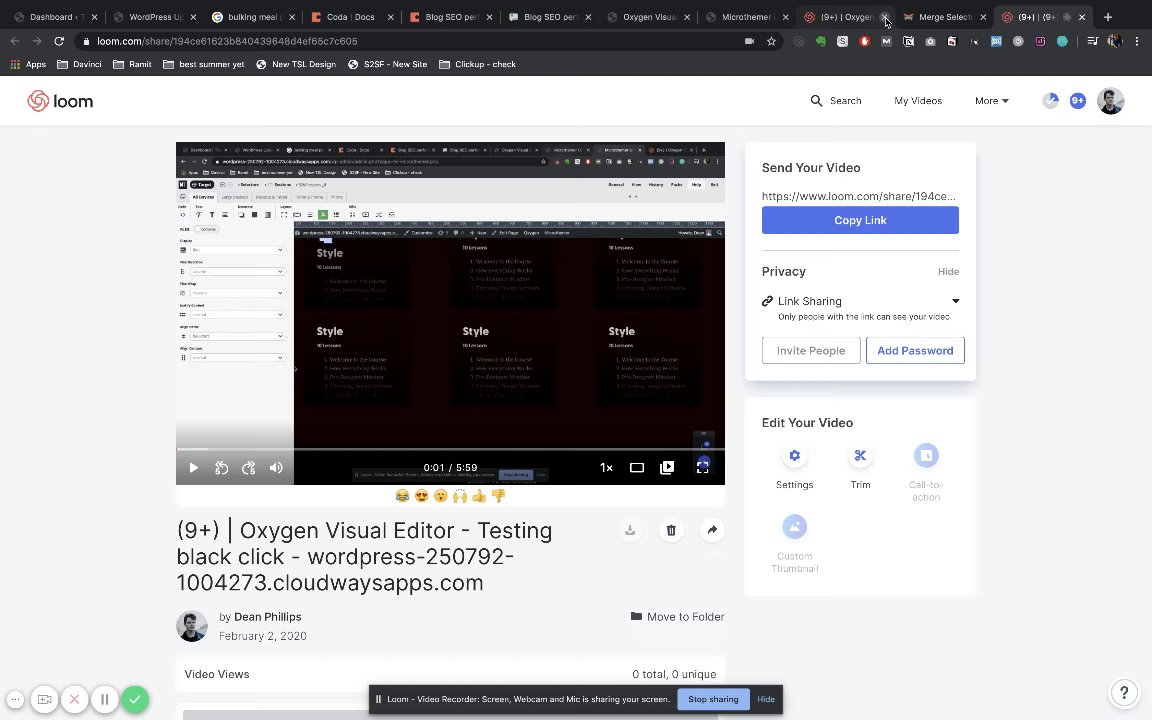Open the Link Sharing dropdown
Image resolution: width=1152 pixels, height=720 pixels.
click(x=860, y=301)
